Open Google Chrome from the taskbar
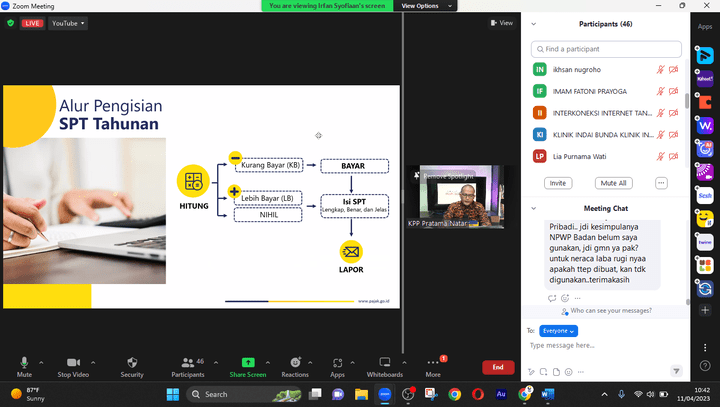 tap(455, 394)
